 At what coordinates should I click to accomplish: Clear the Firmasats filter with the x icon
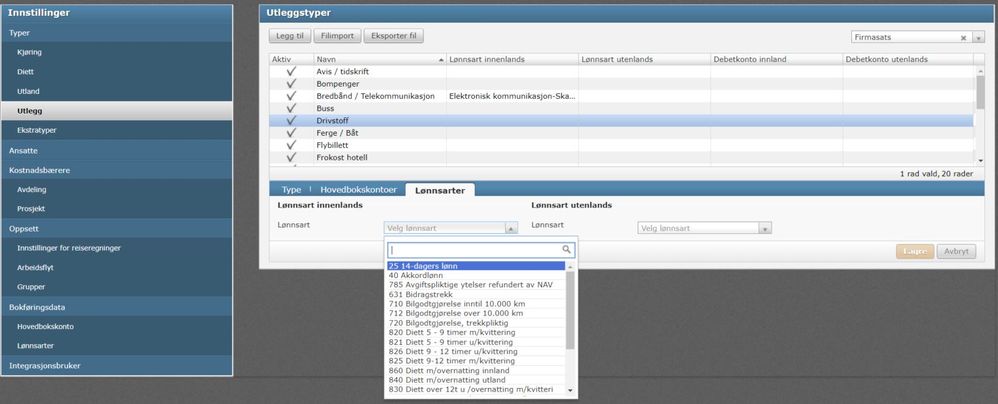[x=963, y=38]
